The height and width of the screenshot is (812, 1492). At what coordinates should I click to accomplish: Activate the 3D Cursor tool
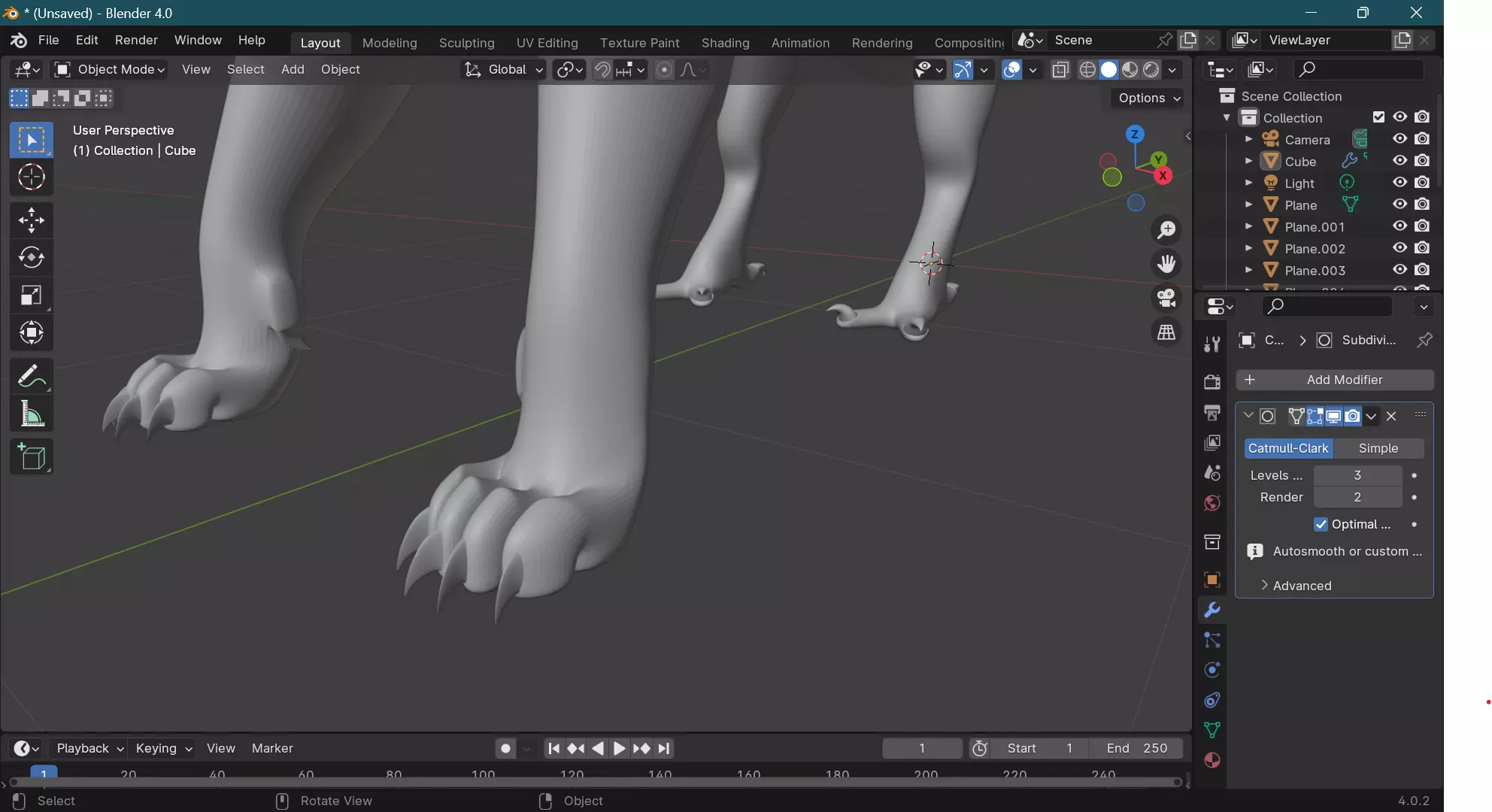[x=32, y=177]
